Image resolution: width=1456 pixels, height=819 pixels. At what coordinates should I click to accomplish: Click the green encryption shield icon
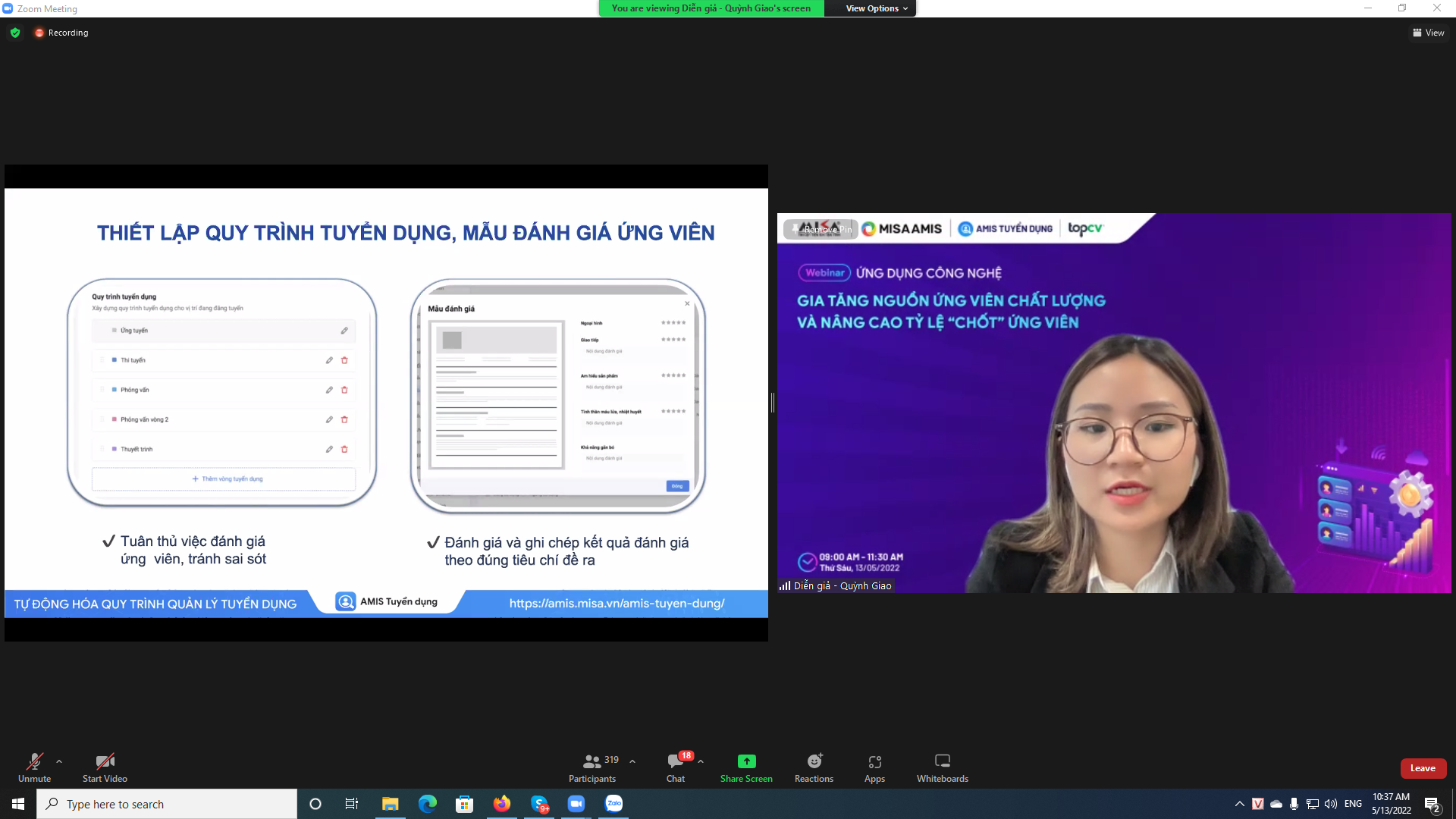pos(15,33)
